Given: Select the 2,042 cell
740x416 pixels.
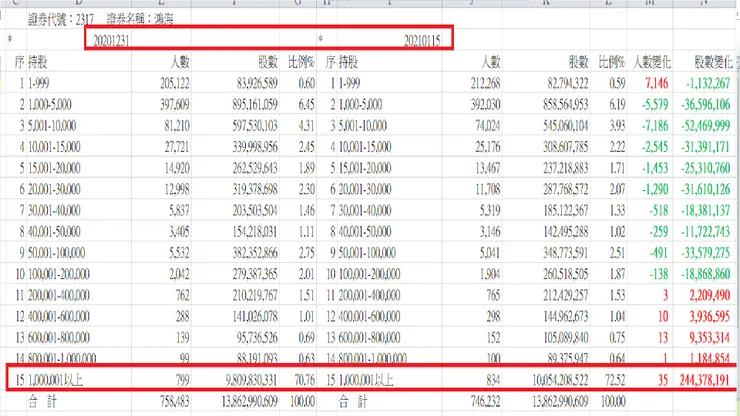Looking at the screenshot, I should pos(179,274).
